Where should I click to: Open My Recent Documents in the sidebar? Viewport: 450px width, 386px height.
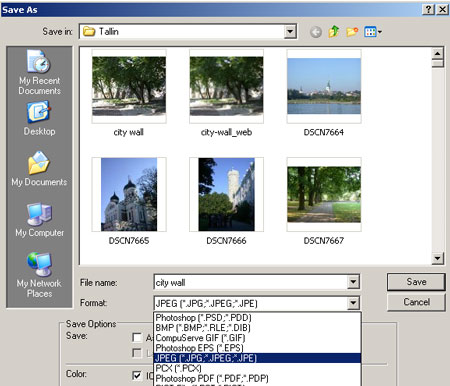pyautogui.click(x=39, y=72)
